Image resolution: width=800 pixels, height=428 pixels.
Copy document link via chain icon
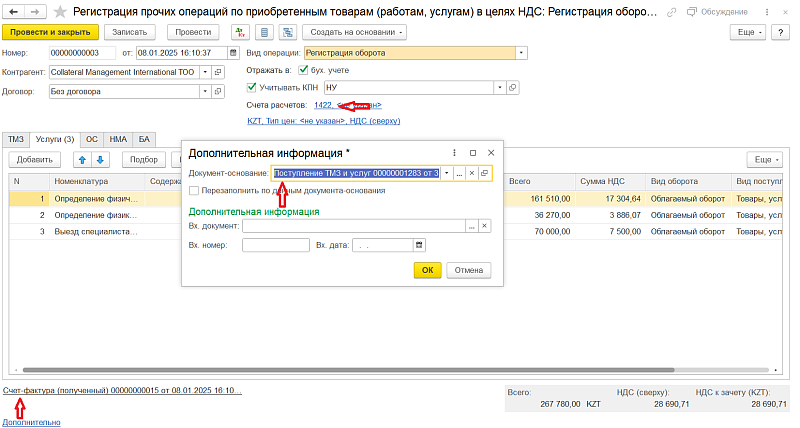tap(671, 12)
